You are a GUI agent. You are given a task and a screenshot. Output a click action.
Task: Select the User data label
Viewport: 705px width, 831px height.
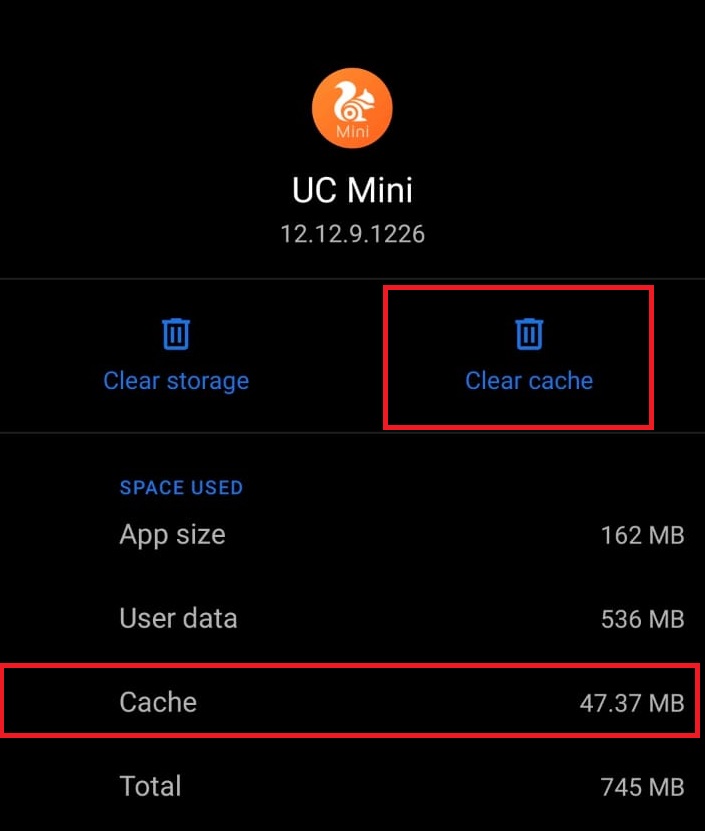coord(178,618)
